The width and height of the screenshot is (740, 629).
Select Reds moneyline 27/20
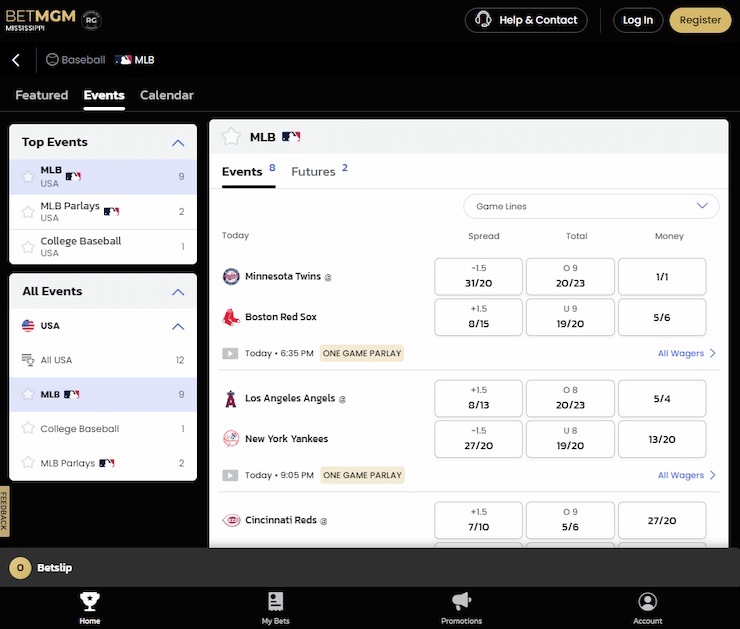click(662, 520)
